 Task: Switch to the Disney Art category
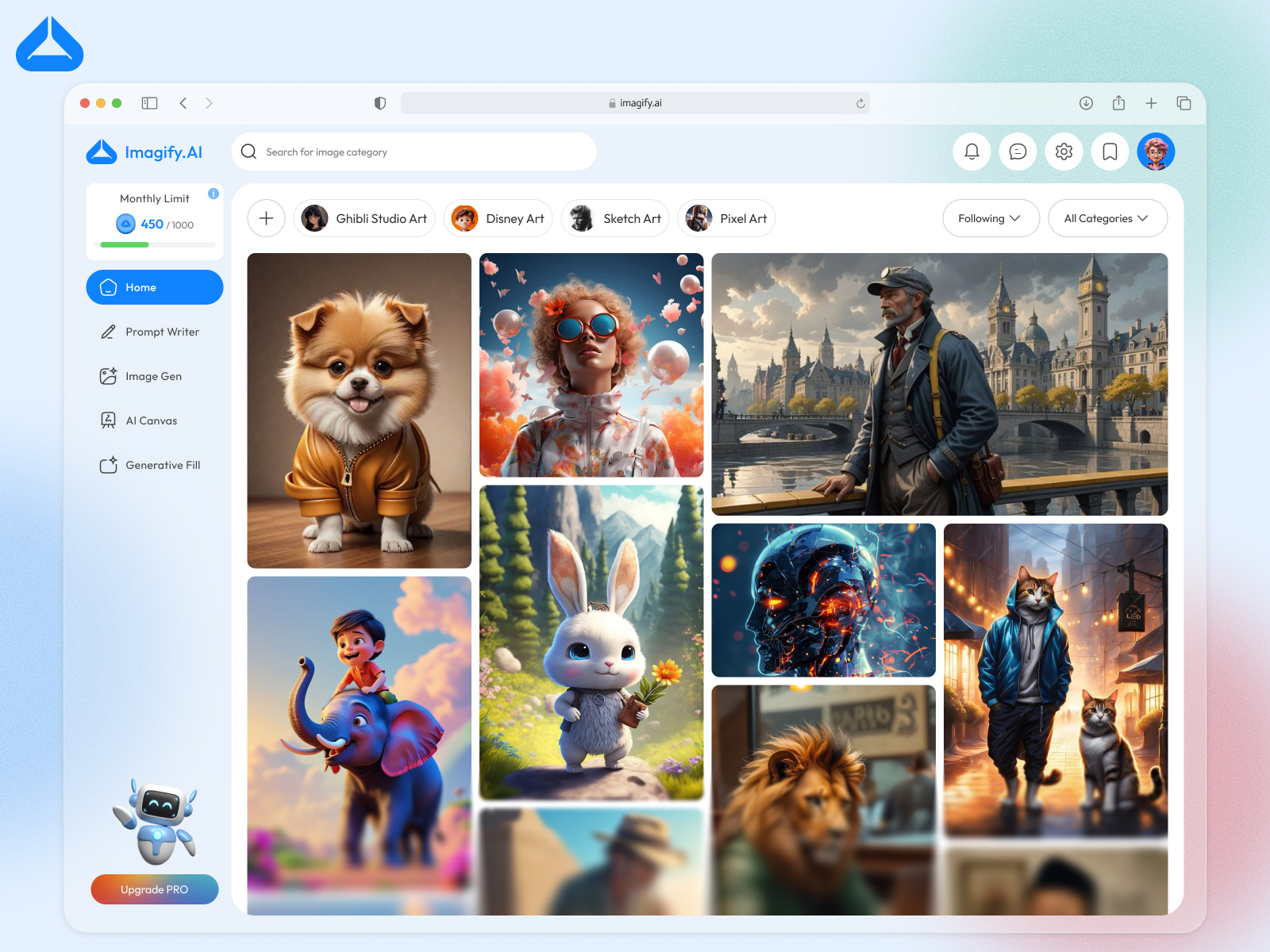(x=498, y=218)
